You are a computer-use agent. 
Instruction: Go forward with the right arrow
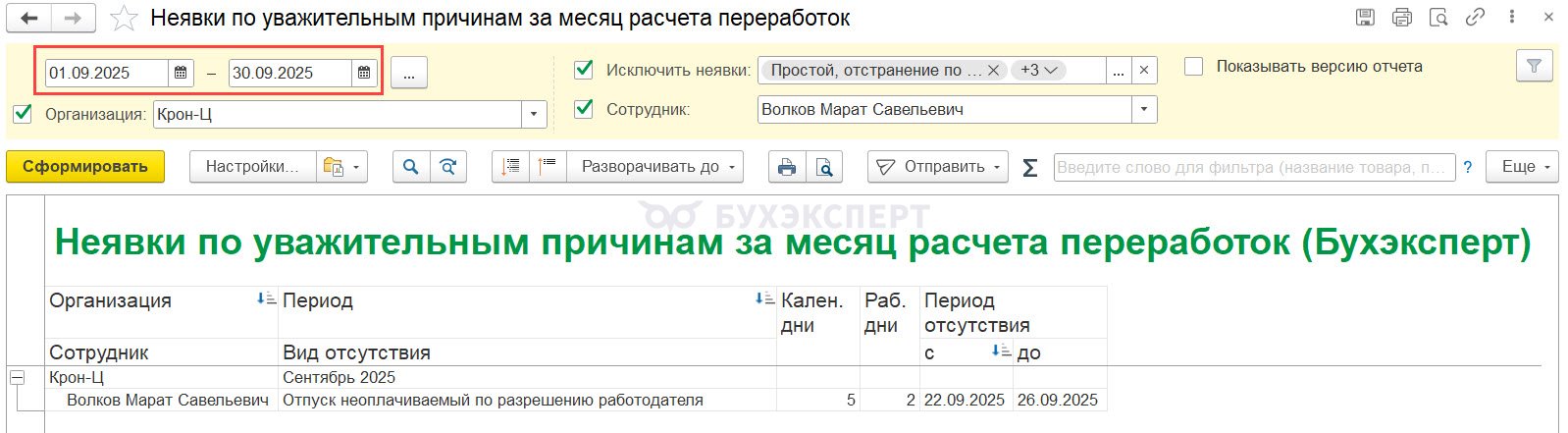click(73, 18)
